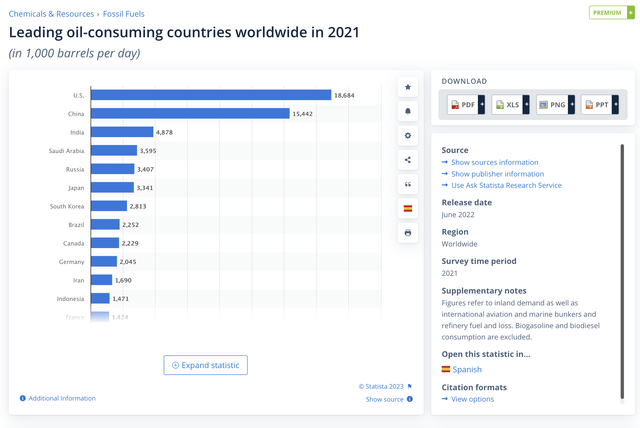
Task: Click the plus beside the XLS button
Action: pos(526,105)
